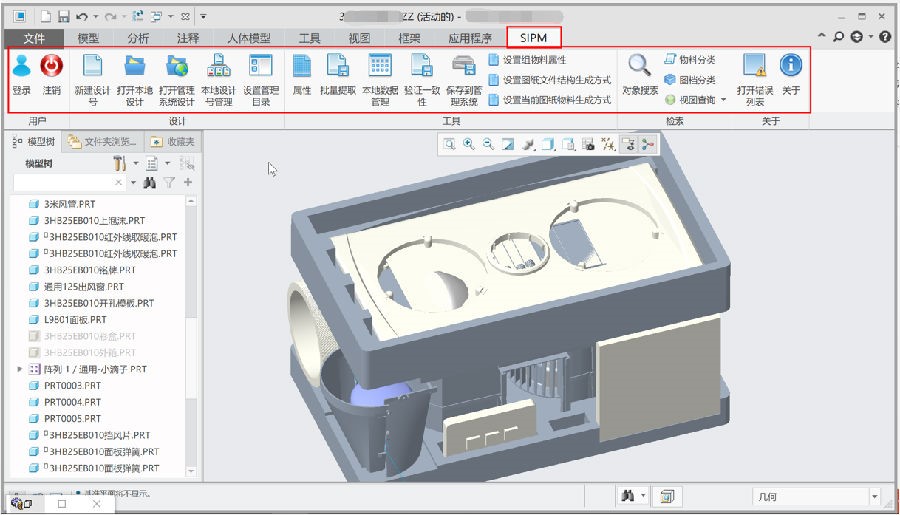Expand the 阵列 1 tree node
Image resolution: width=900 pixels, height=515 pixels.
click(20, 369)
